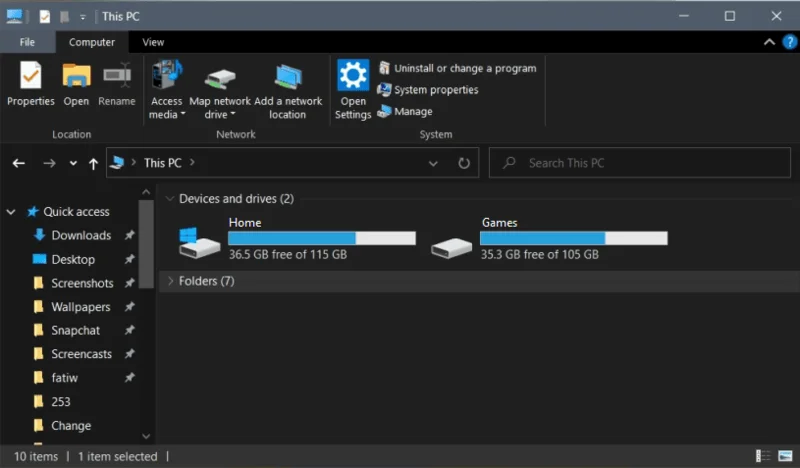This screenshot has height=468, width=800.
Task: Open the address bar history dropdown
Action: 433,163
